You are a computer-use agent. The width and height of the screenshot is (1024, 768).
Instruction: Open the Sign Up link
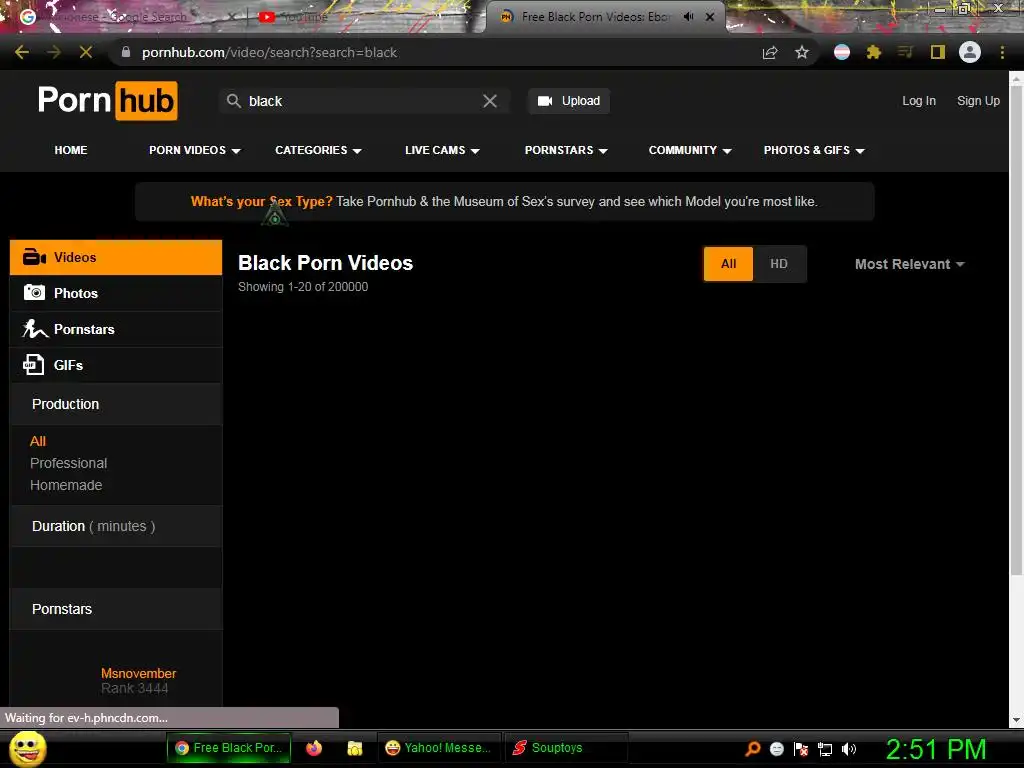click(978, 101)
